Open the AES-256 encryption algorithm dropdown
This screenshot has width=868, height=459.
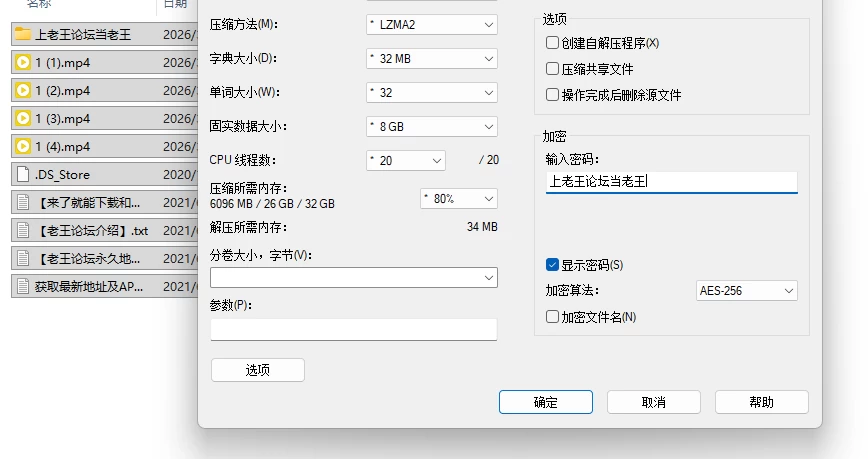tap(746, 291)
